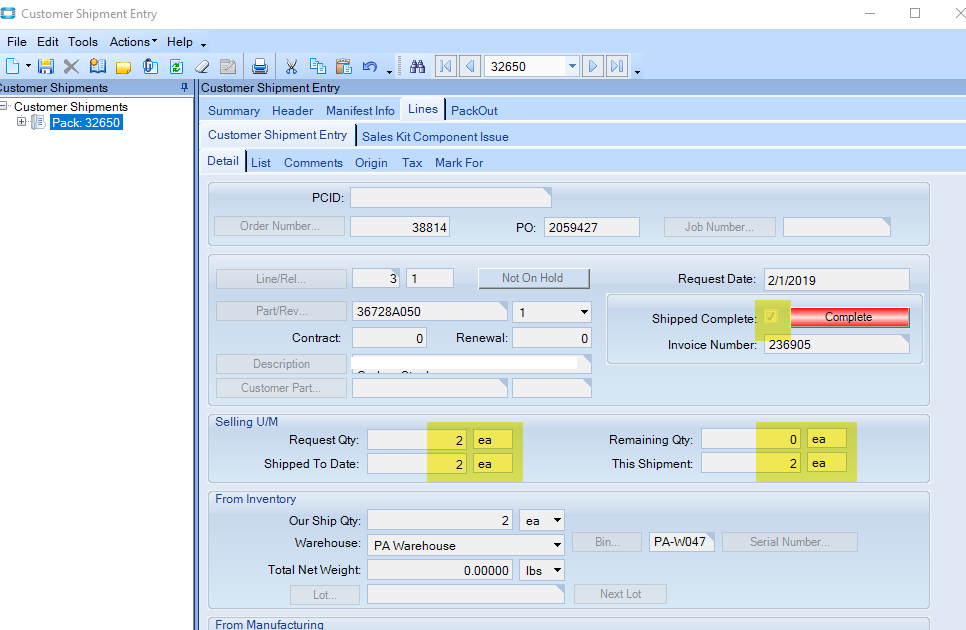Open the Our Ship Qty unit dropdown

pyautogui.click(x=557, y=521)
